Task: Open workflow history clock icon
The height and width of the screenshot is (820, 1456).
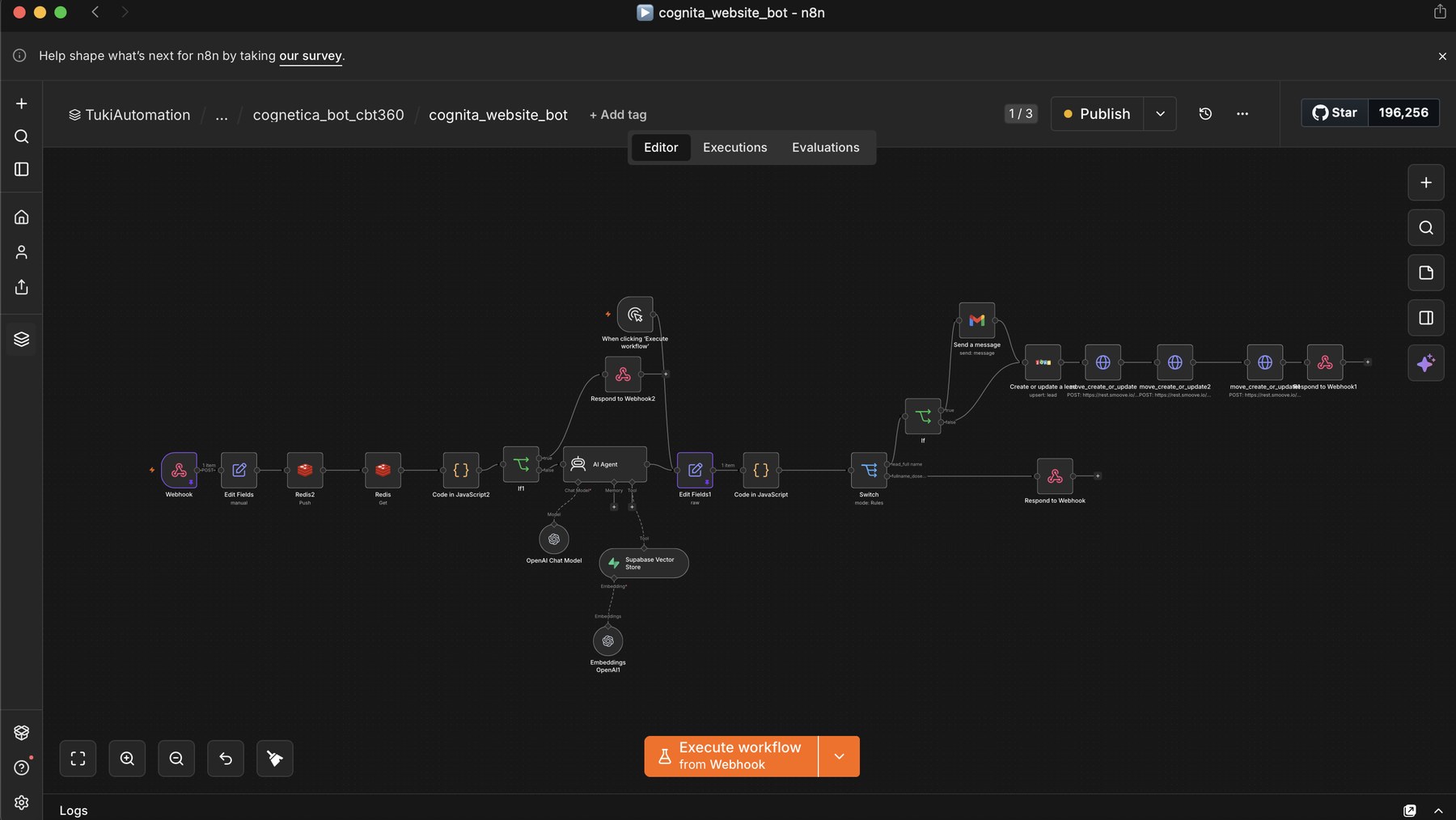Action: [x=1205, y=114]
